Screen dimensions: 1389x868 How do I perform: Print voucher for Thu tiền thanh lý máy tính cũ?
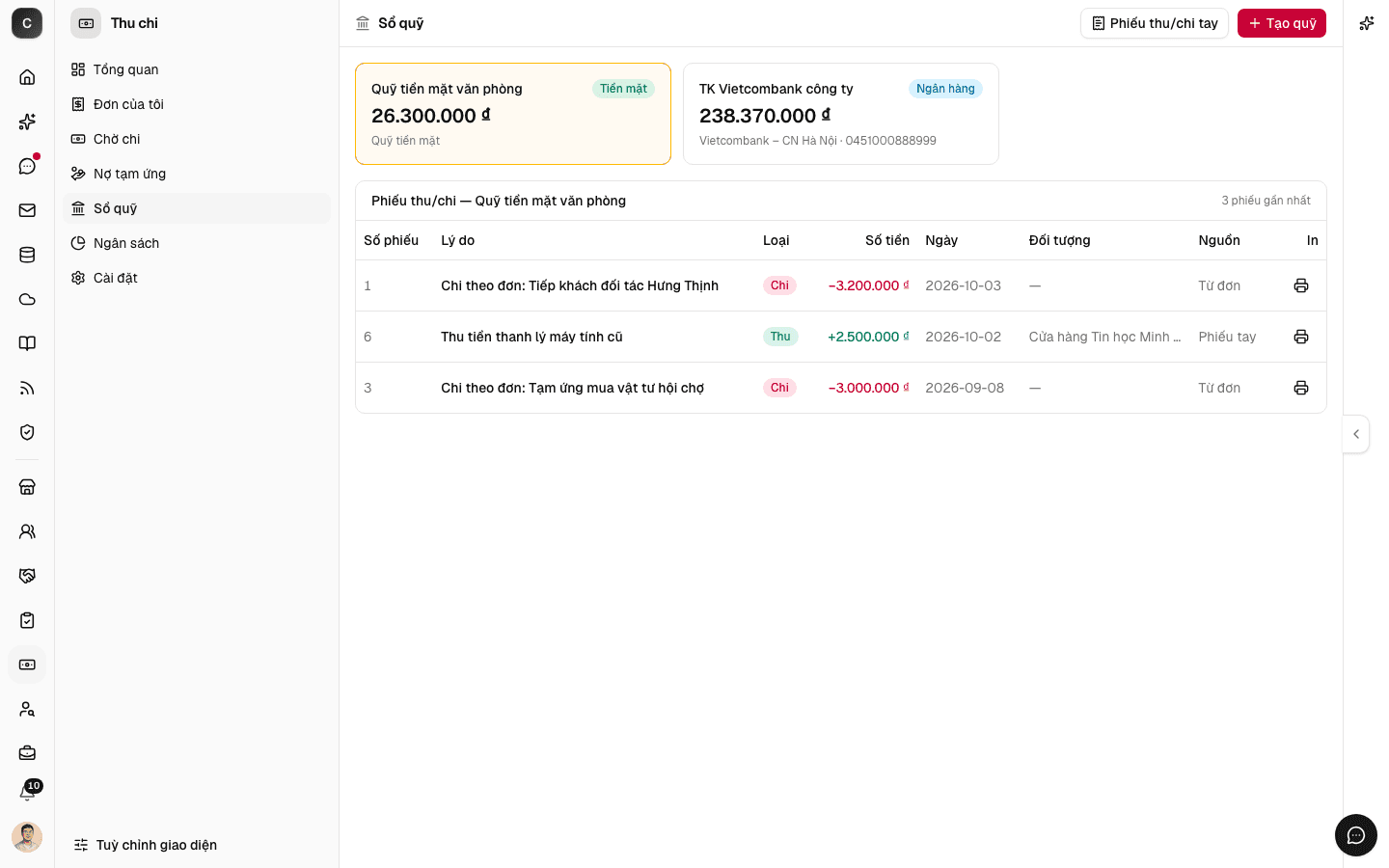point(1301,337)
